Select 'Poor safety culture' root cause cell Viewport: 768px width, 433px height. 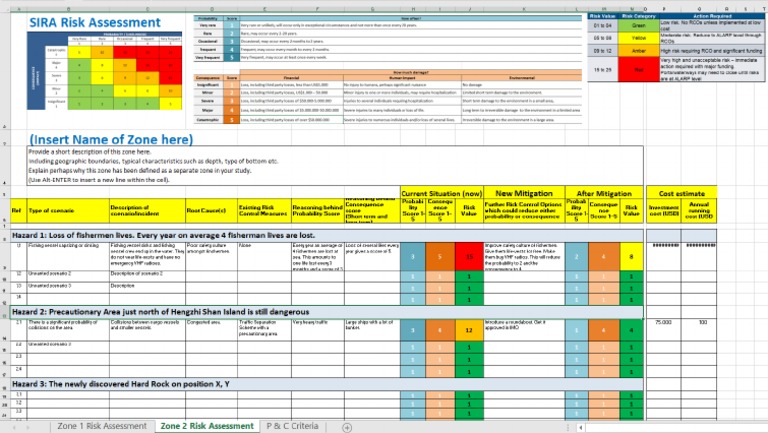pyautogui.click(x=212, y=256)
